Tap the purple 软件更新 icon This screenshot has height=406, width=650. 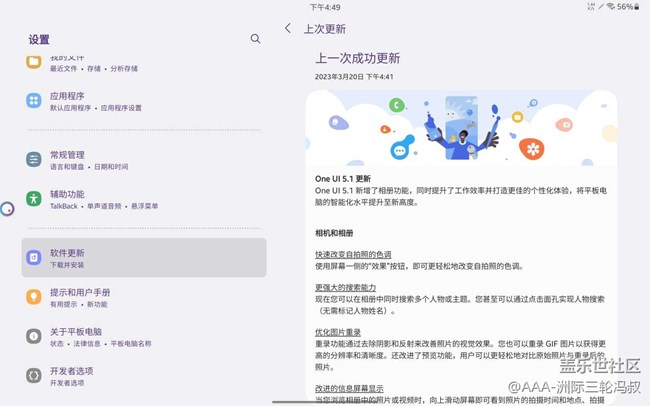34,258
